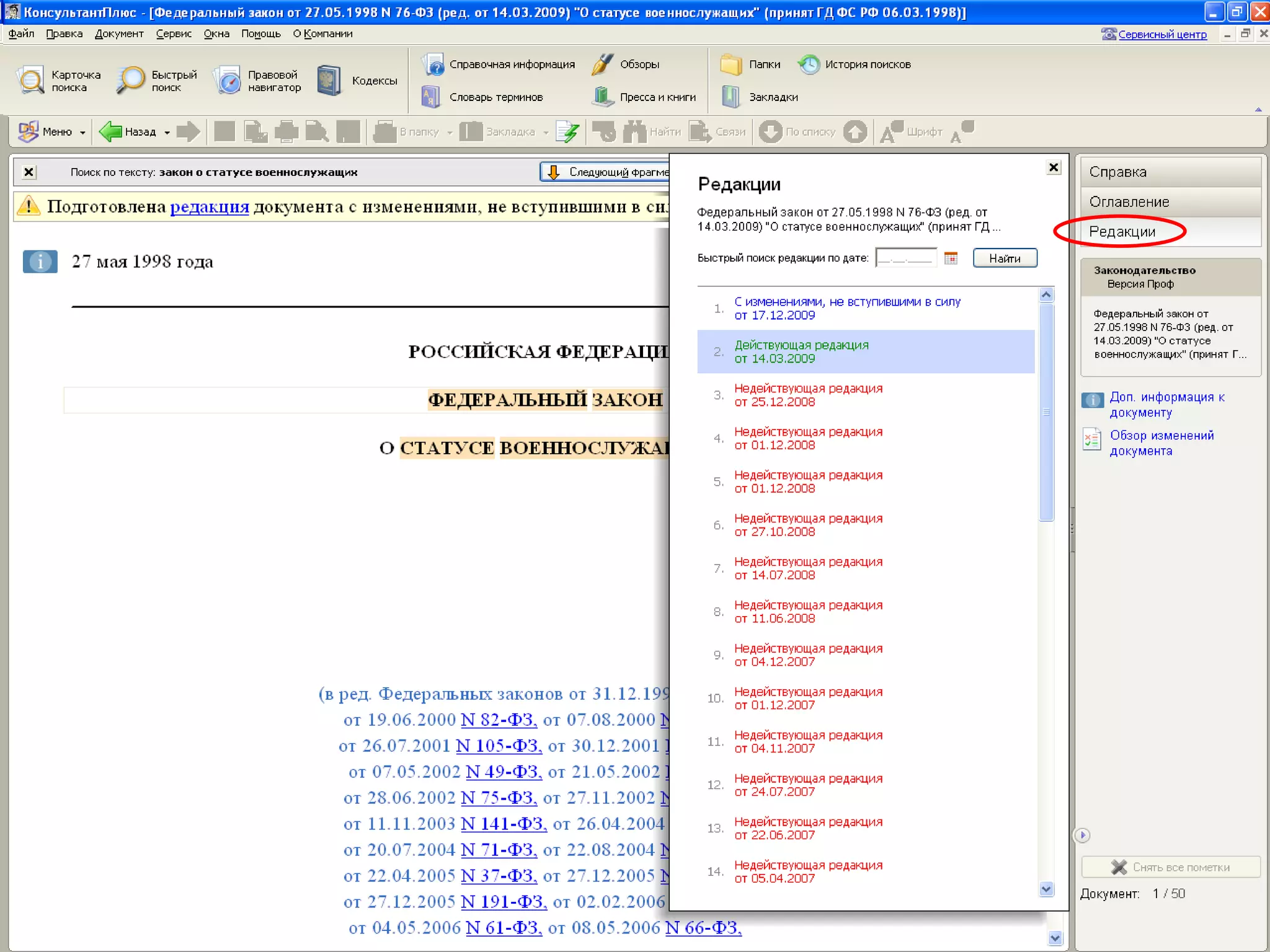
Task: Expand Меню dropdown arrow
Action: tap(82, 133)
